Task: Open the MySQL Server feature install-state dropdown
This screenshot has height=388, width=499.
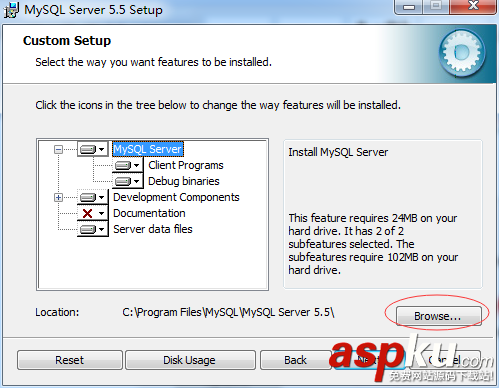Action: tap(93, 149)
